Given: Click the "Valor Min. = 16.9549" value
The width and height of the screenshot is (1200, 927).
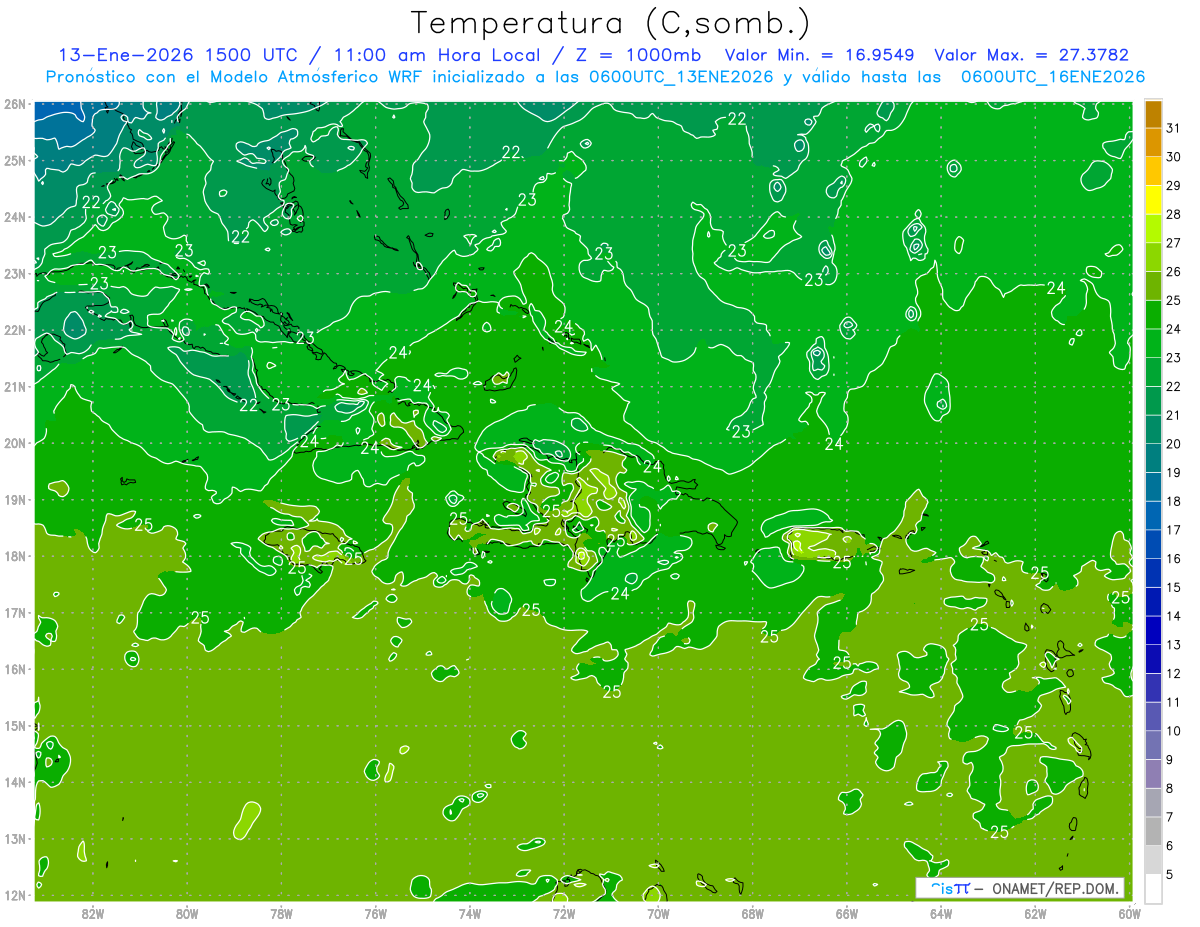Looking at the screenshot, I should 820,55.
